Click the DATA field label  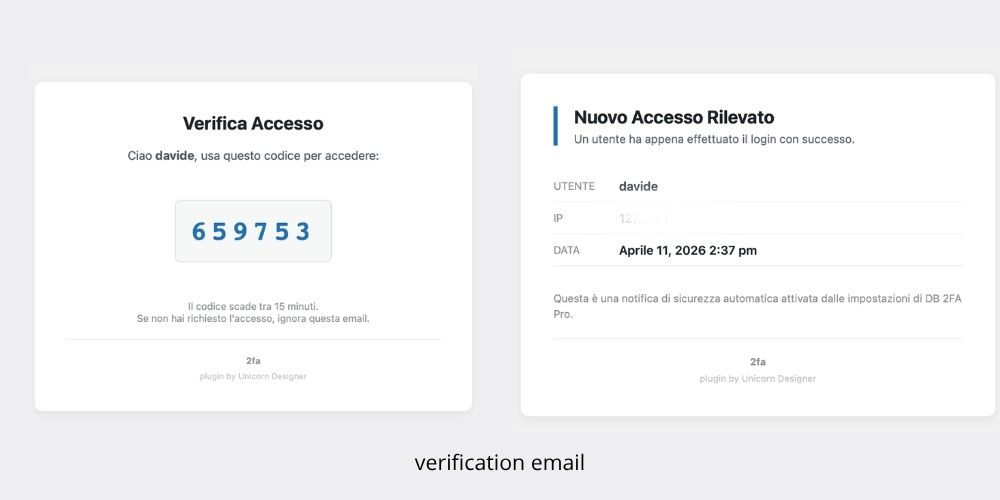(x=566, y=251)
